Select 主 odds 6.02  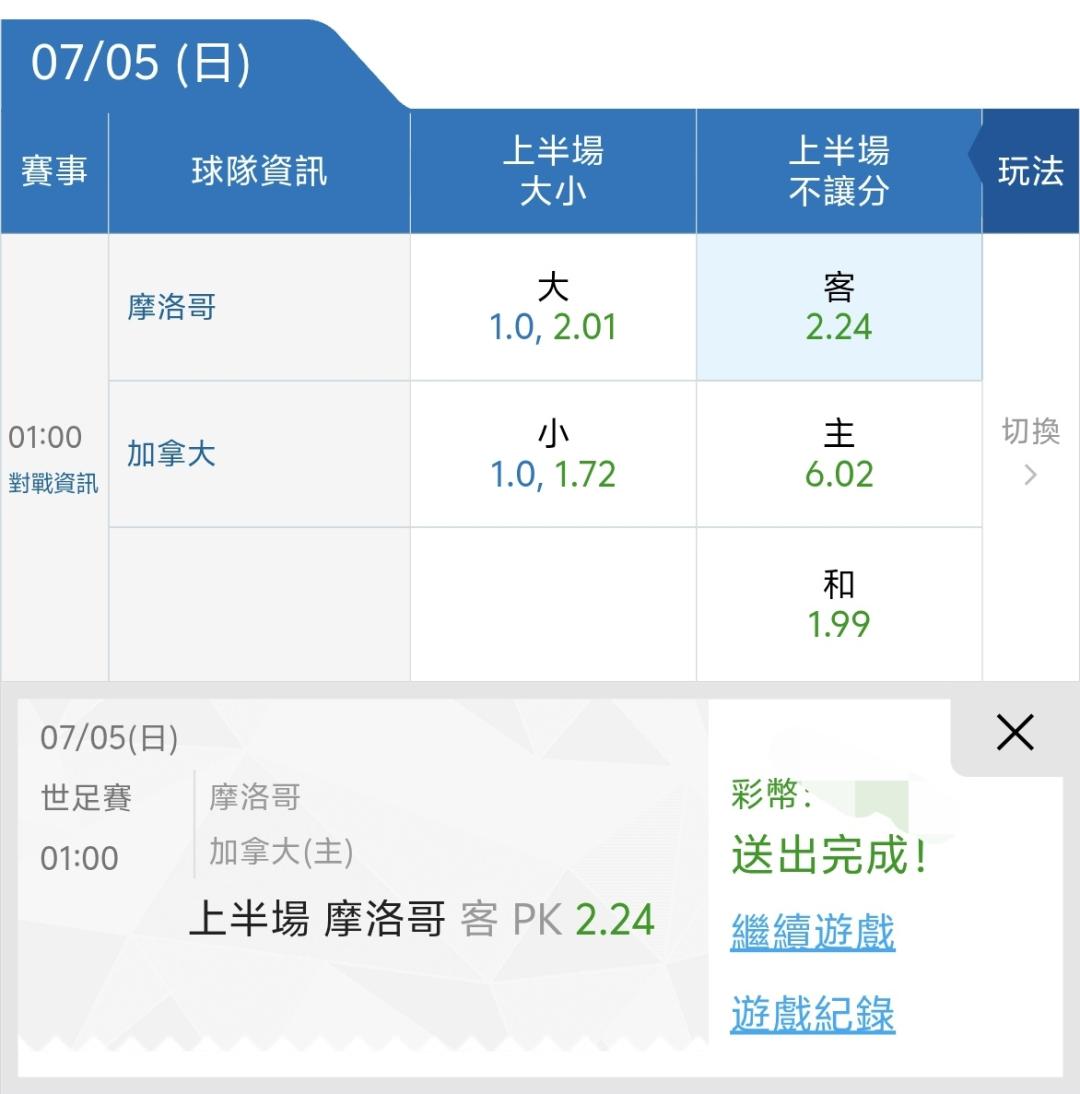click(839, 454)
